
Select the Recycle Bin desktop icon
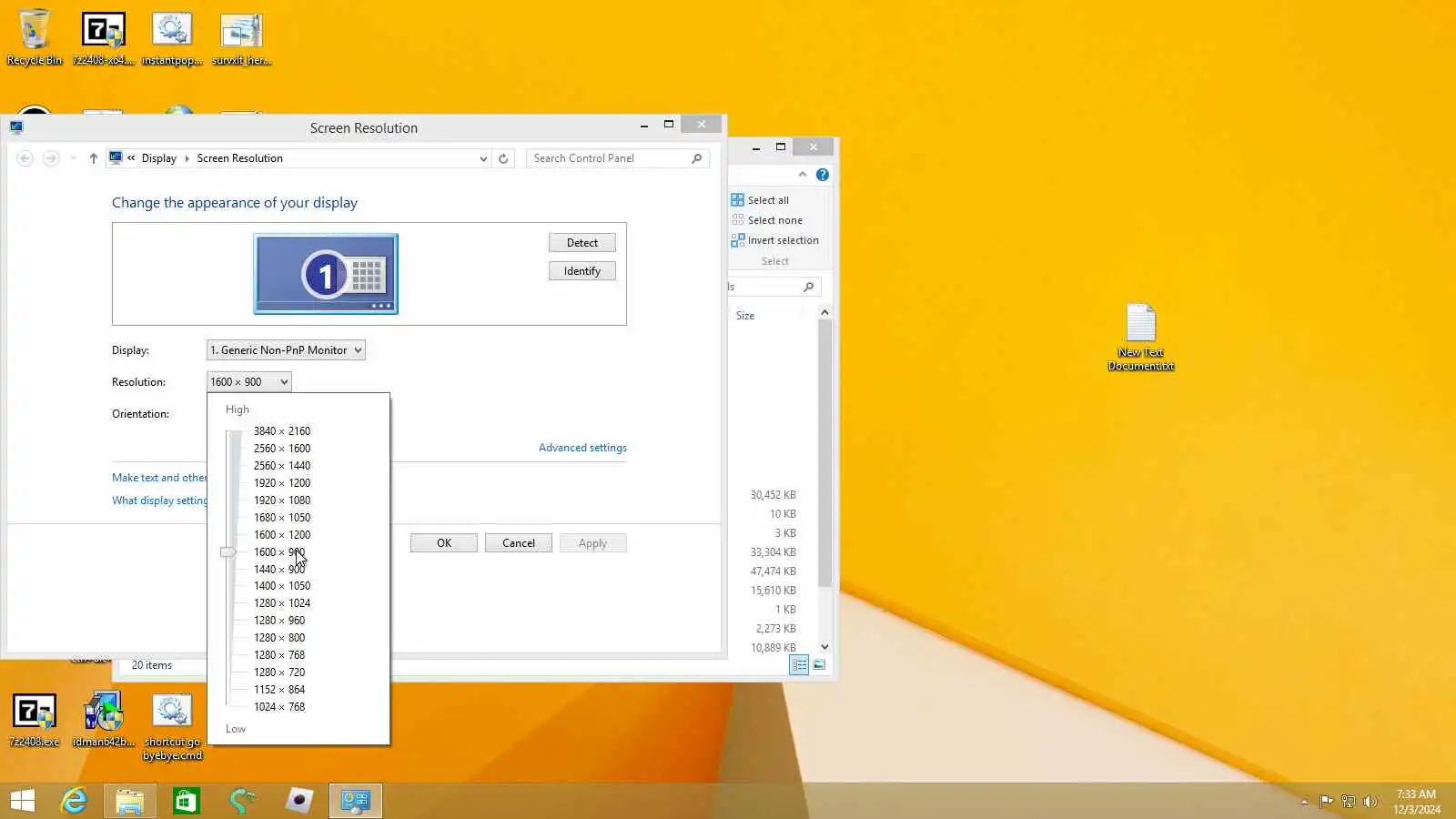pos(35,37)
